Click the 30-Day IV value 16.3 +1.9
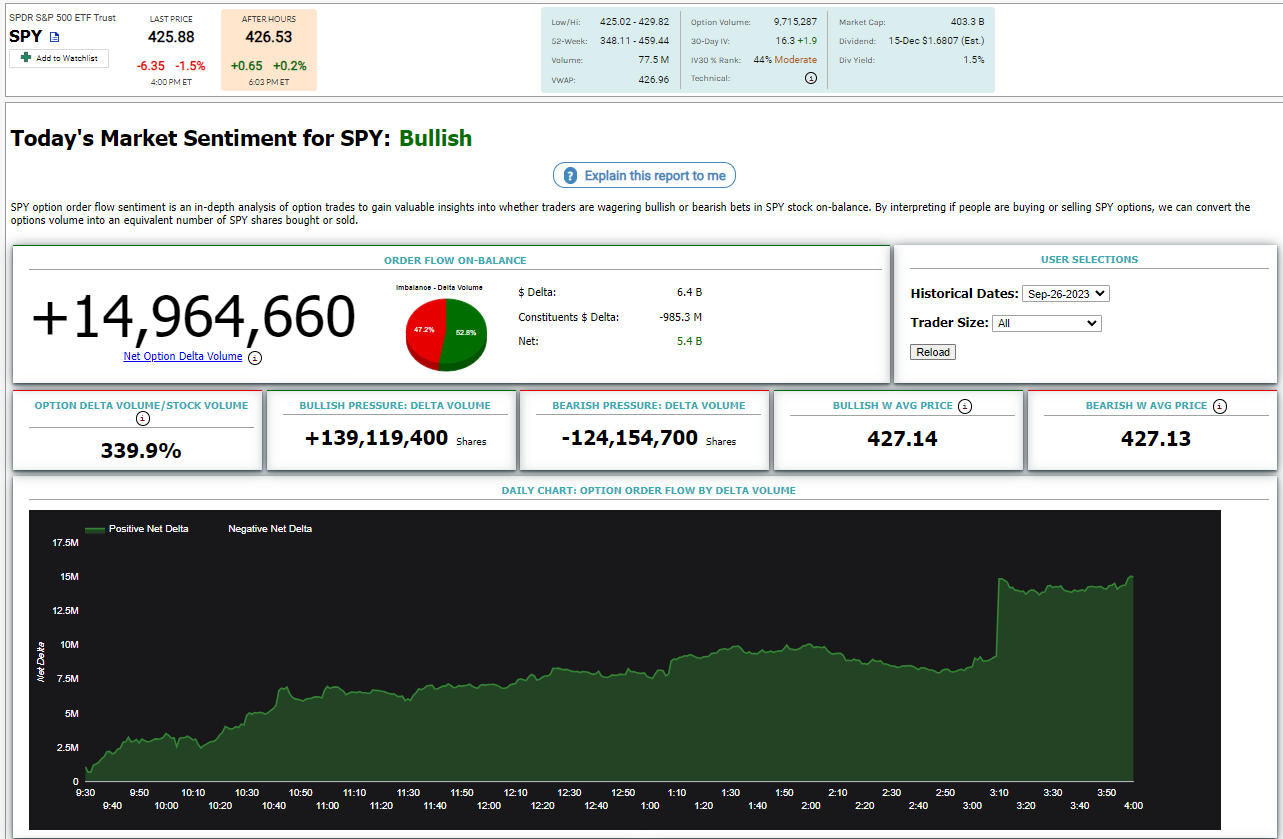The height and width of the screenshot is (839, 1283). tap(796, 41)
